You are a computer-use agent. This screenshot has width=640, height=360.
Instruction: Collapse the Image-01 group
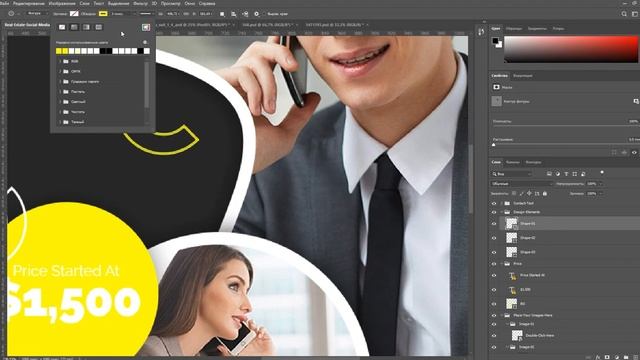[507, 324]
